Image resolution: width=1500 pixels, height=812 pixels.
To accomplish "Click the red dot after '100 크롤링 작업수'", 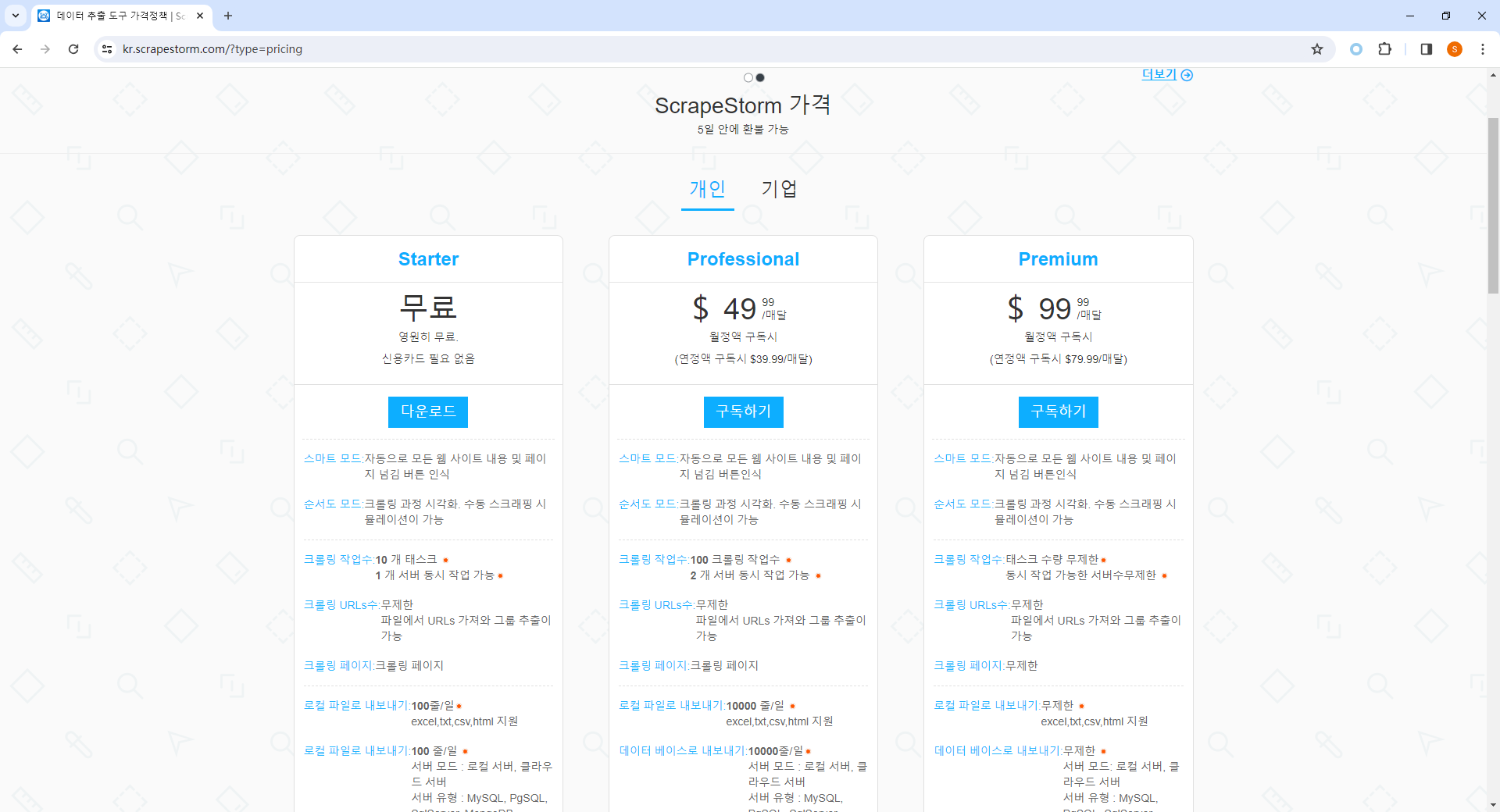I will point(788,560).
